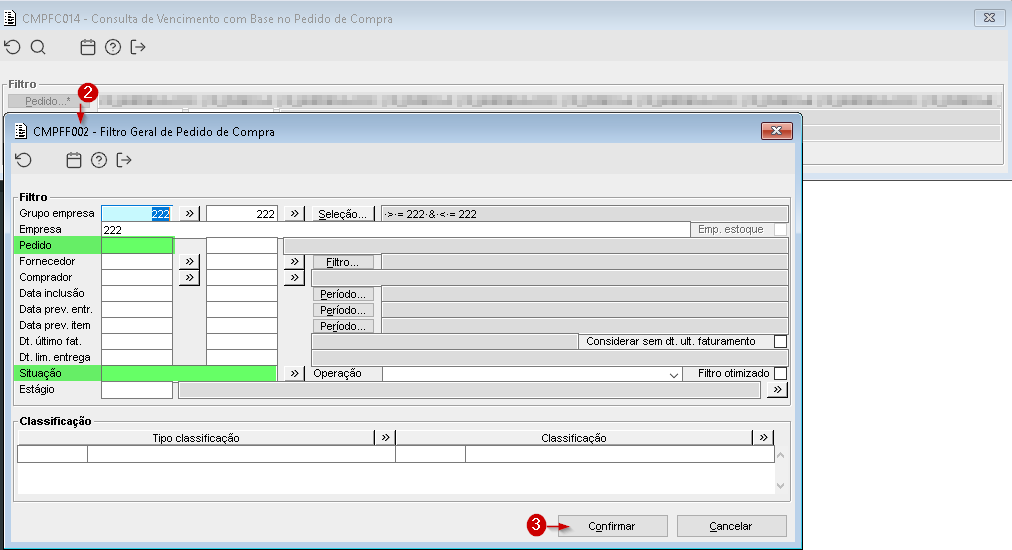Viewport: 1012px width, 550px height.
Task: Open lookup for first Comprador field
Action: pyautogui.click(x=189, y=278)
